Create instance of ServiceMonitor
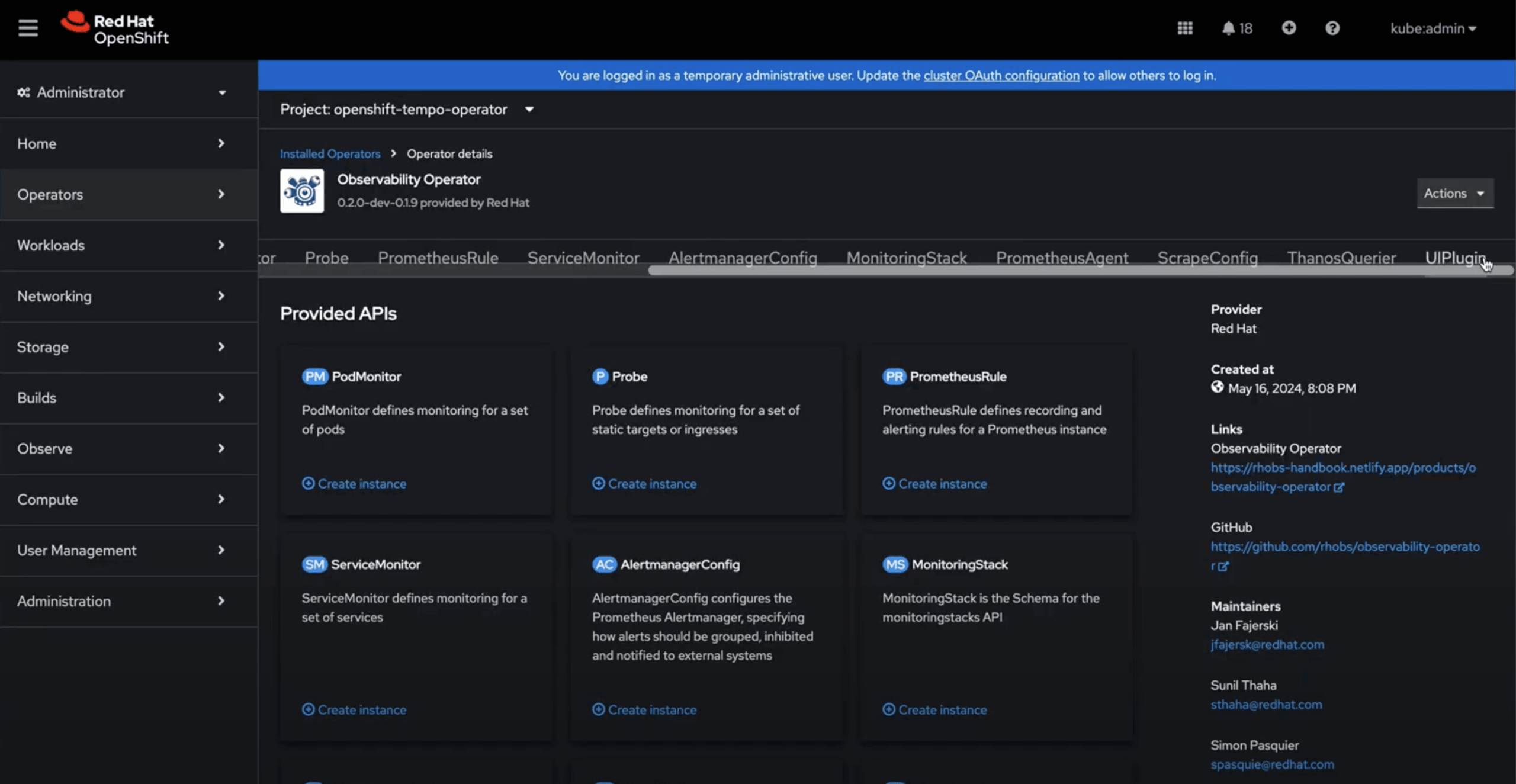 (x=354, y=710)
